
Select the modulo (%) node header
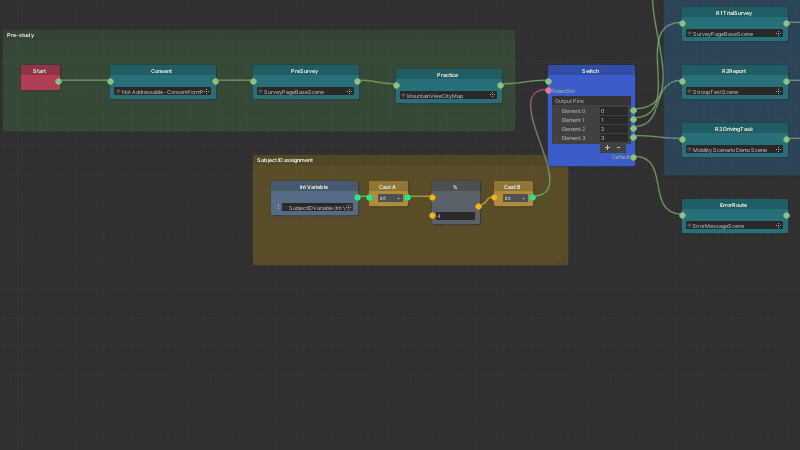tap(455, 187)
